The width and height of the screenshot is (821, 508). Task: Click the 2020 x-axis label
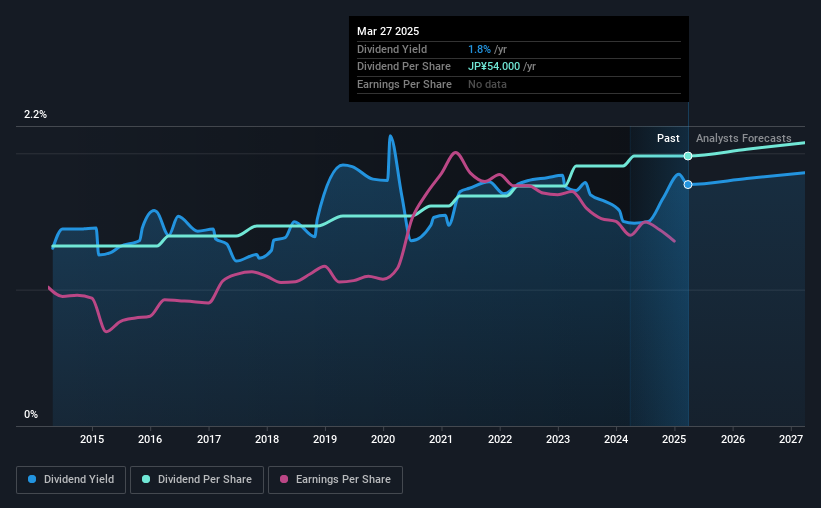(x=383, y=439)
